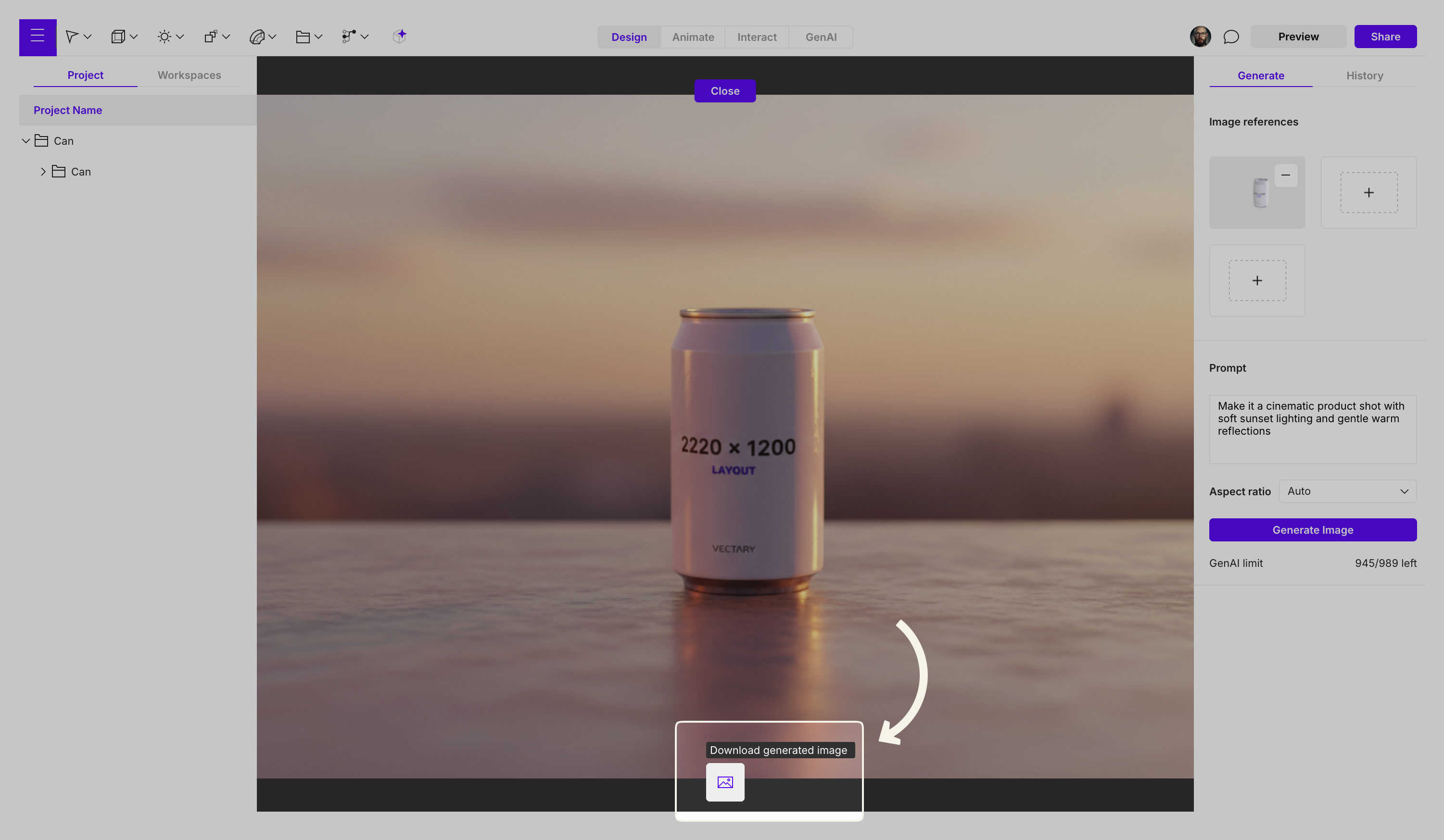Open the hamburger main menu

(x=37, y=37)
